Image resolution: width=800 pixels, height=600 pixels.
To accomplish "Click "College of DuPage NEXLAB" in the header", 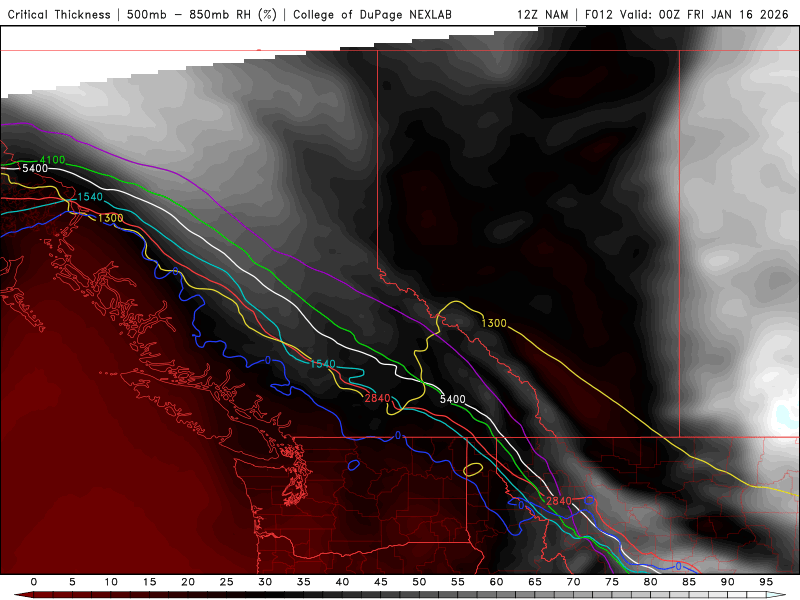I will coord(372,14).
